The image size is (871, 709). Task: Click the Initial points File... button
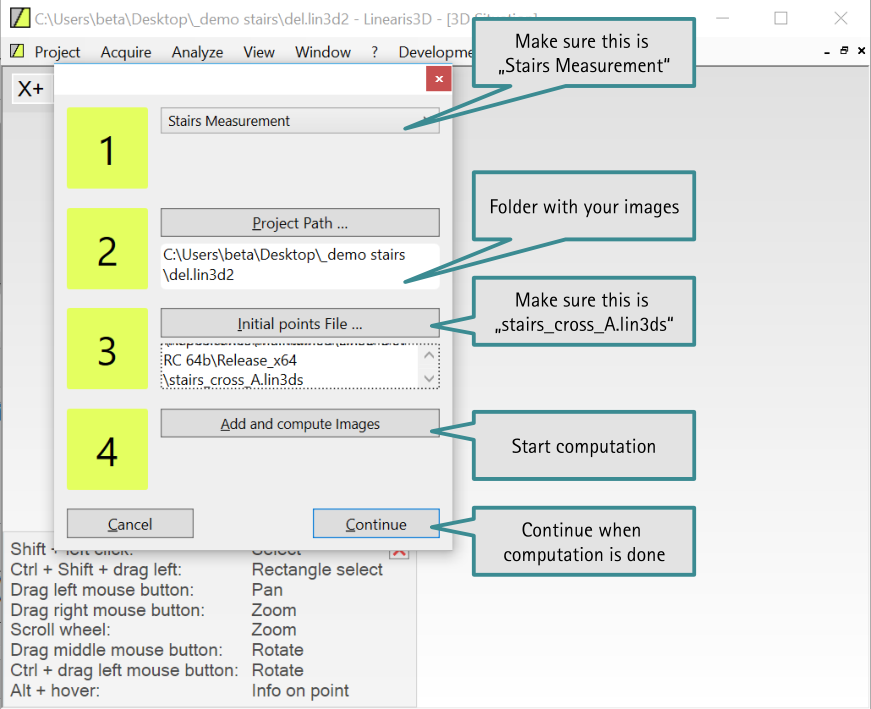[x=300, y=324]
